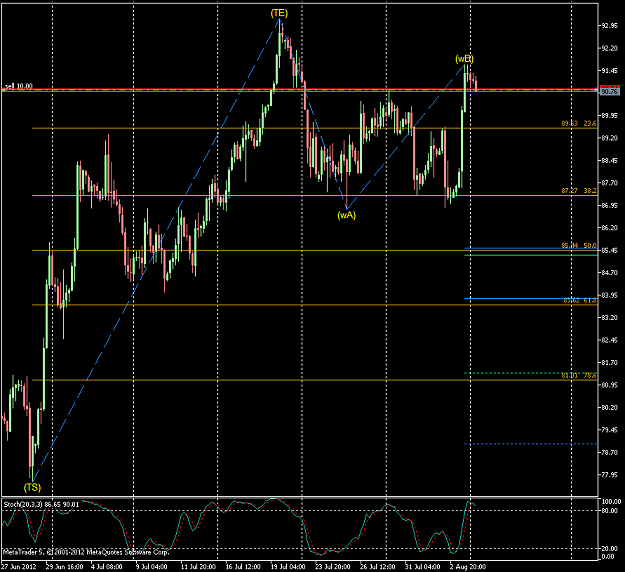
Task: Click the 11 Jul 20:00 time label
Action: click(x=198, y=566)
